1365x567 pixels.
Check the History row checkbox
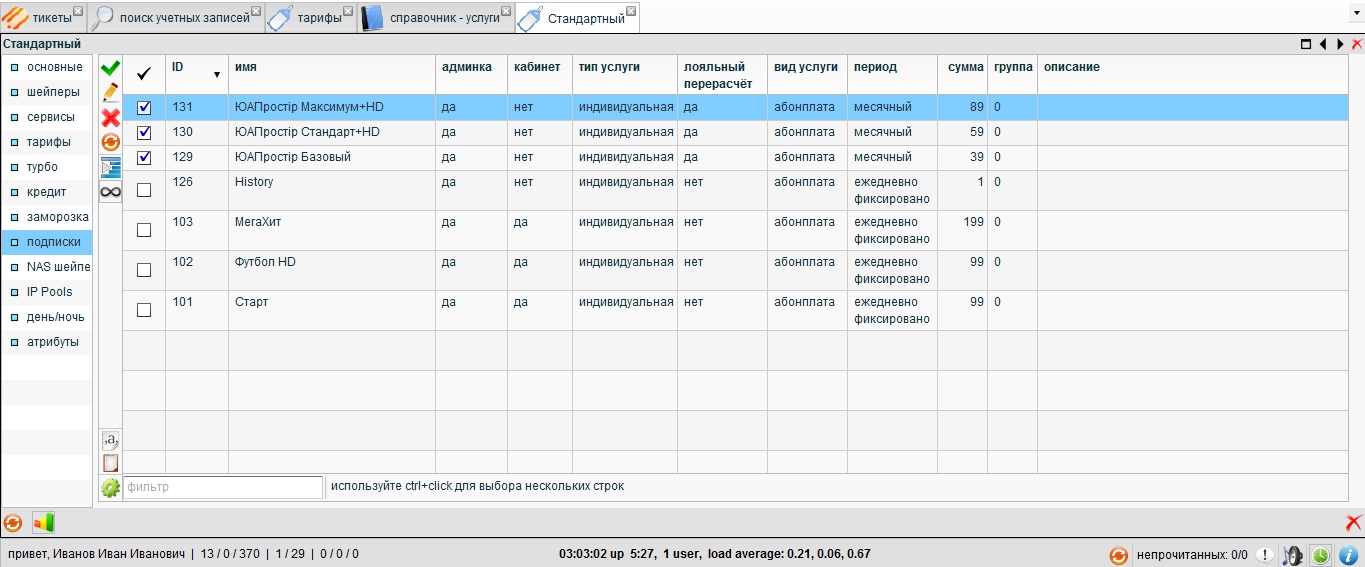[x=144, y=190]
